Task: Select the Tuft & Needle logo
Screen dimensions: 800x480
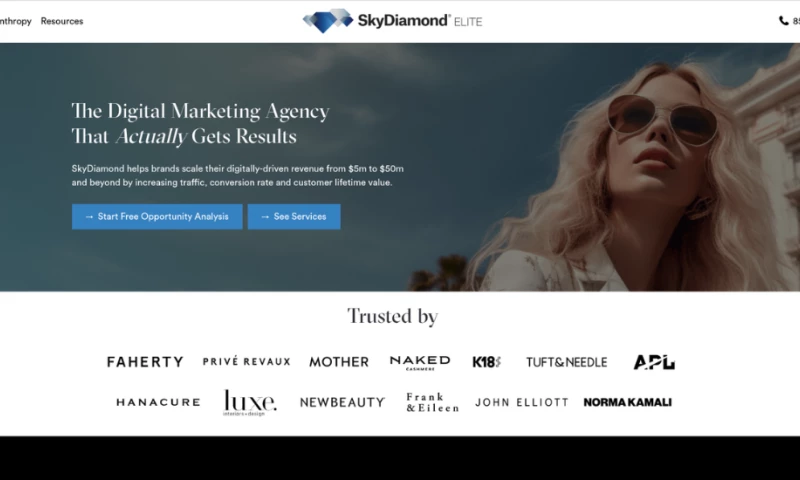Action: coord(566,362)
